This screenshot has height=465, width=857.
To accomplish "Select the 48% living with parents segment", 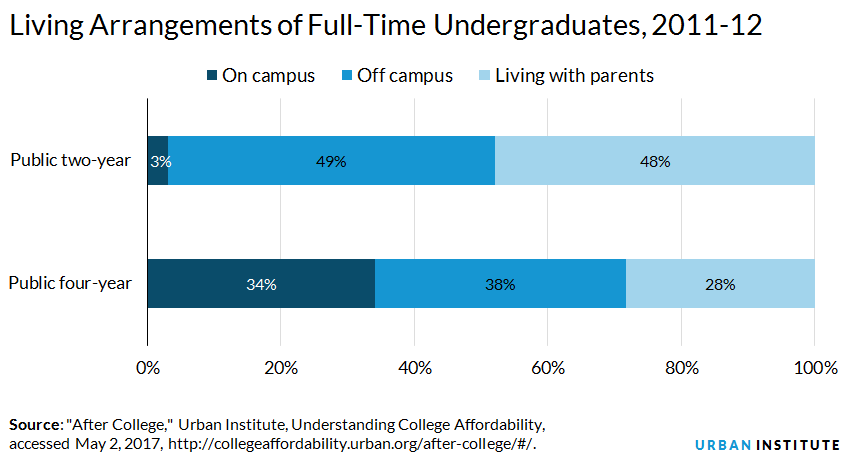I will 655,161.
